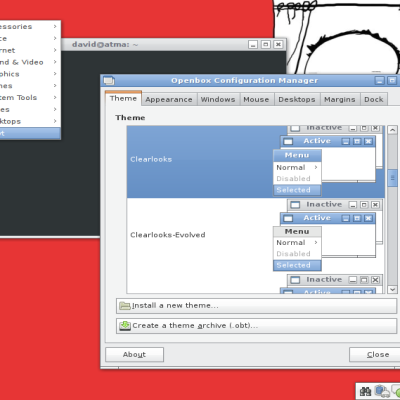The height and width of the screenshot is (400, 400).
Task: Expand the Accessories submenu arrow
Action: [x=55, y=26]
